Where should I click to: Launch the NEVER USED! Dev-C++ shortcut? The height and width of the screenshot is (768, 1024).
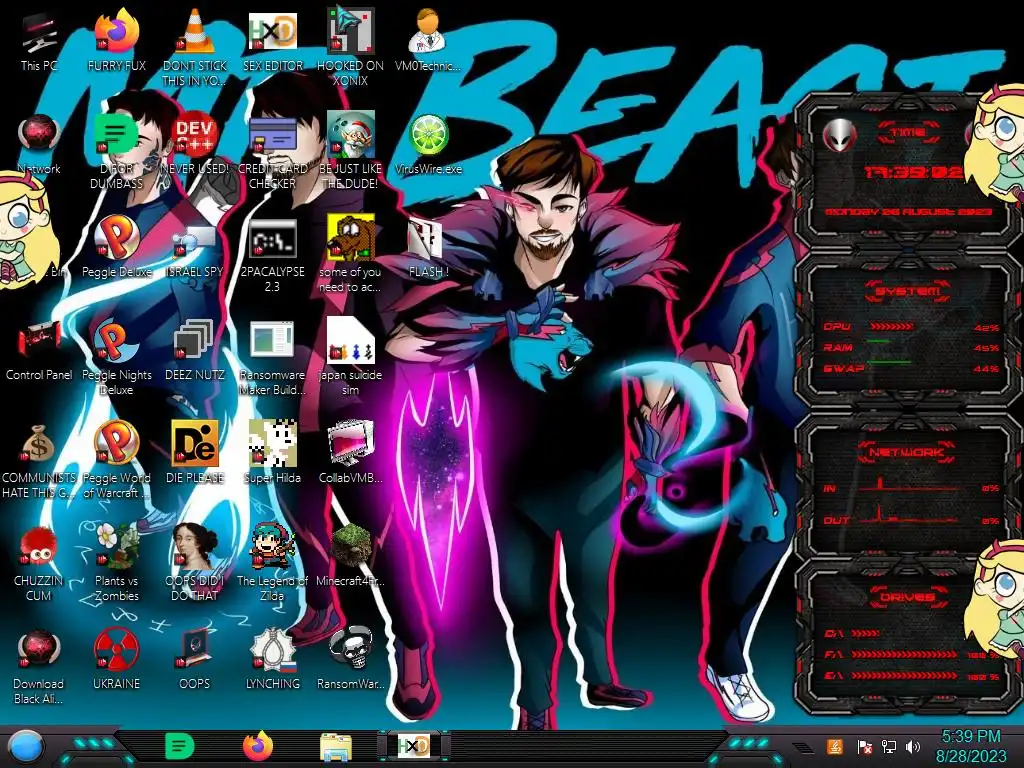tap(195, 144)
